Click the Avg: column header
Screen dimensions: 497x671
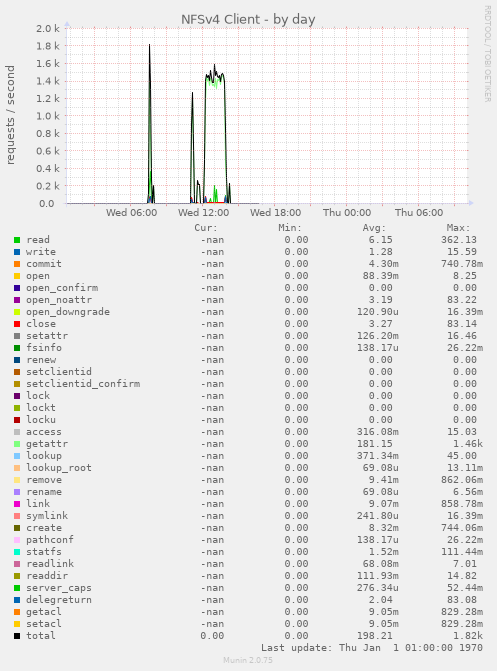(374, 228)
